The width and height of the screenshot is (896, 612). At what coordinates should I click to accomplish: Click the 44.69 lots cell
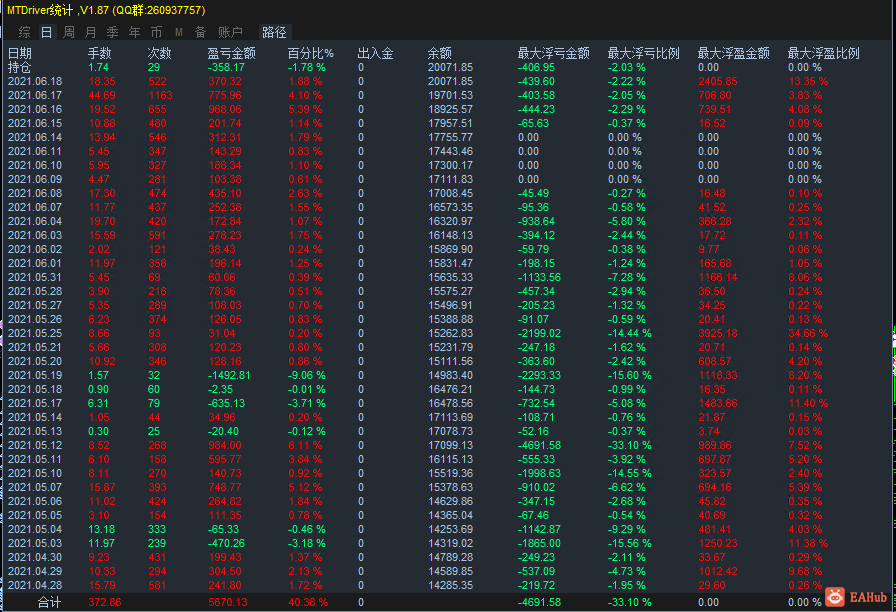(102, 95)
